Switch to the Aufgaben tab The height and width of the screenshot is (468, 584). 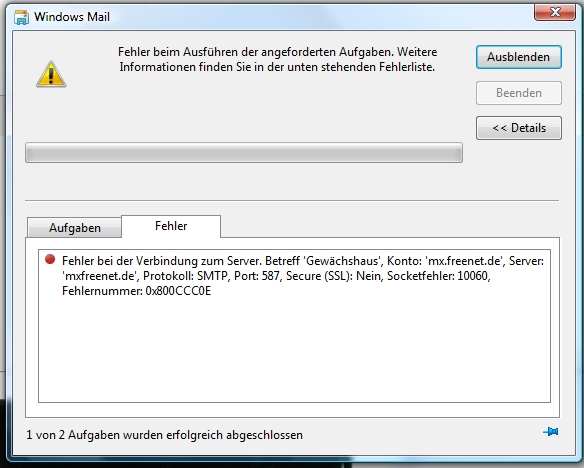coord(74,227)
